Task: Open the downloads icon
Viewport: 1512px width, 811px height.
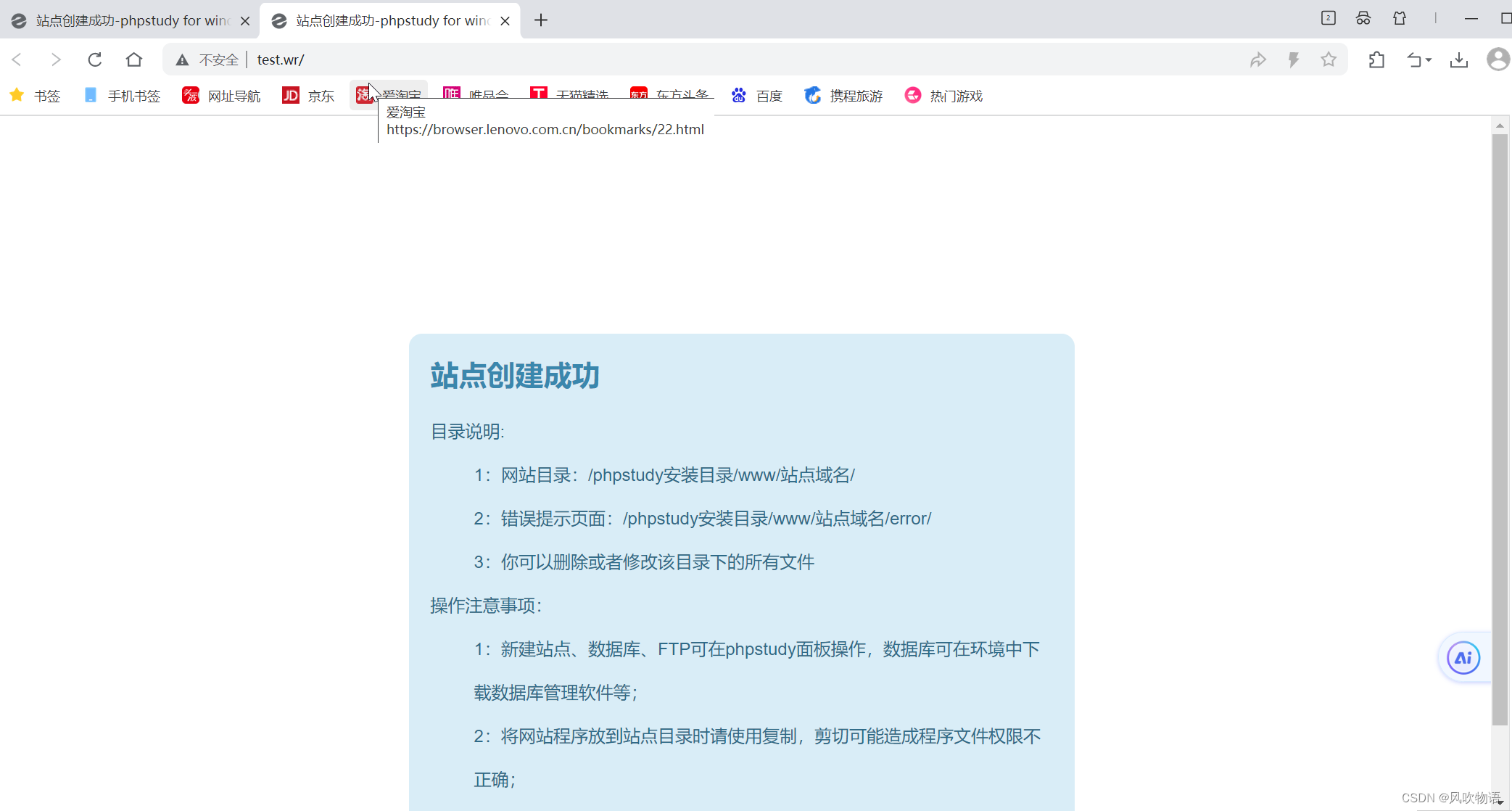Action: coord(1459,59)
